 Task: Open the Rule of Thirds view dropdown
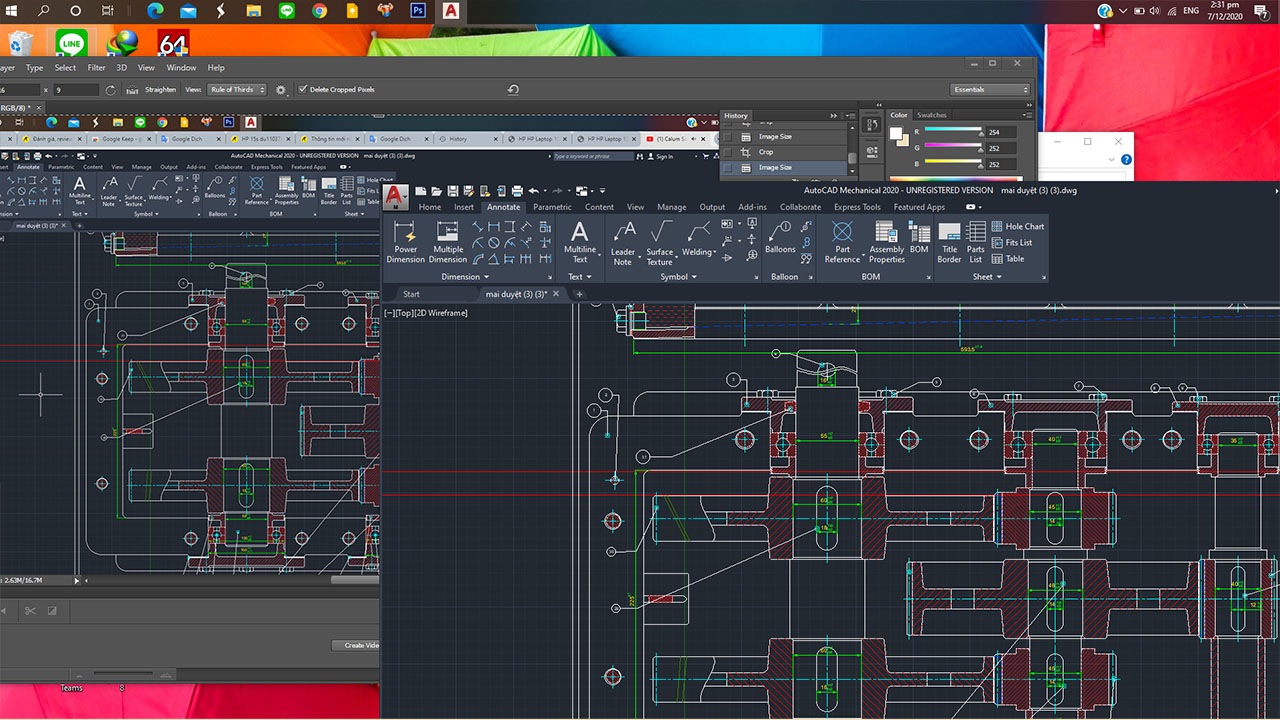[238, 89]
